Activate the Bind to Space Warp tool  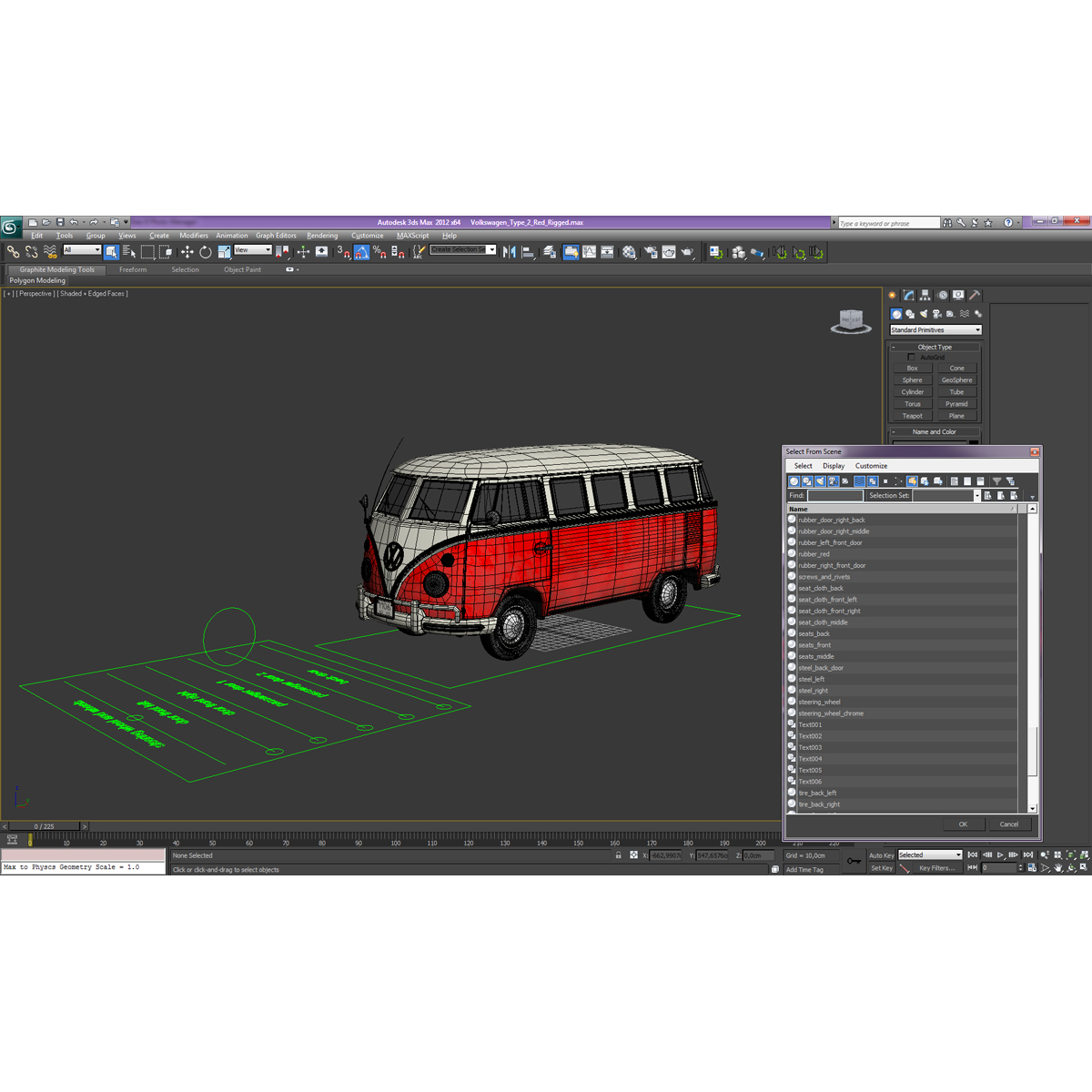pos(50,252)
